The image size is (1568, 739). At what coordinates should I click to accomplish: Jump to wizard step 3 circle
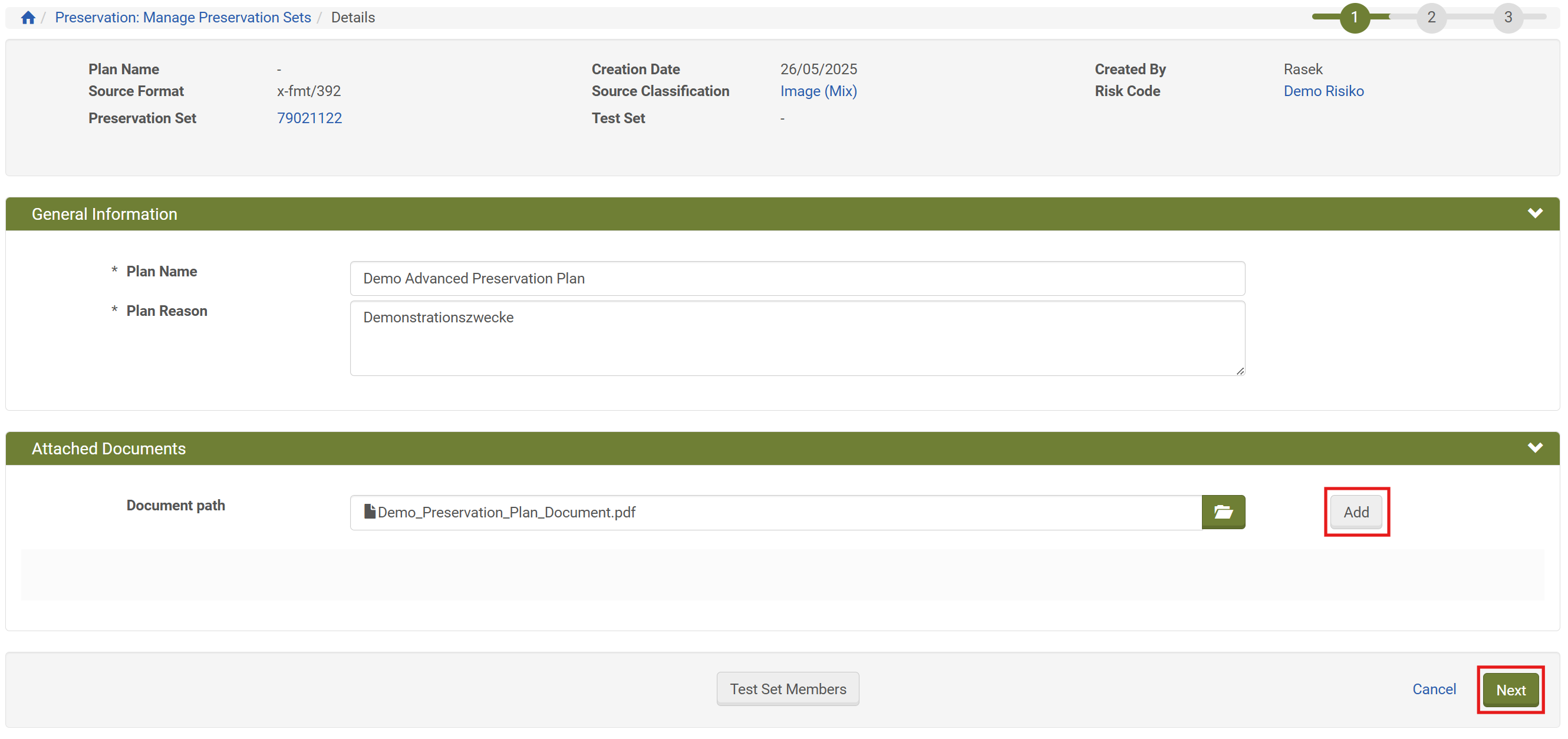(1508, 18)
